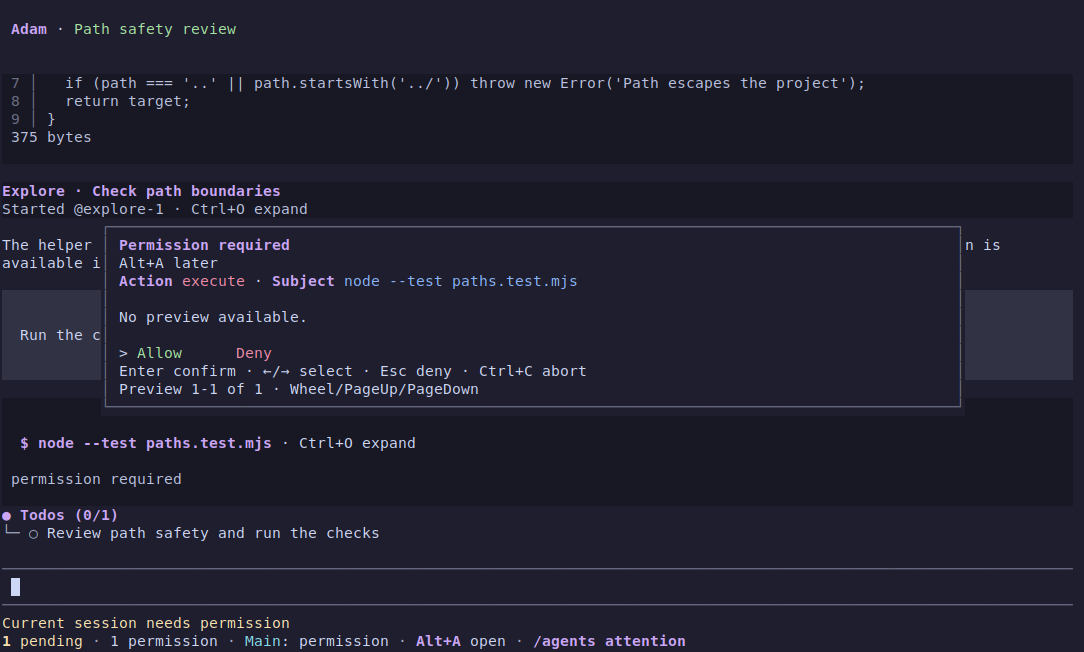Click '/agents attention' command in the status bar
1084x652 pixels.
pyautogui.click(x=609, y=641)
